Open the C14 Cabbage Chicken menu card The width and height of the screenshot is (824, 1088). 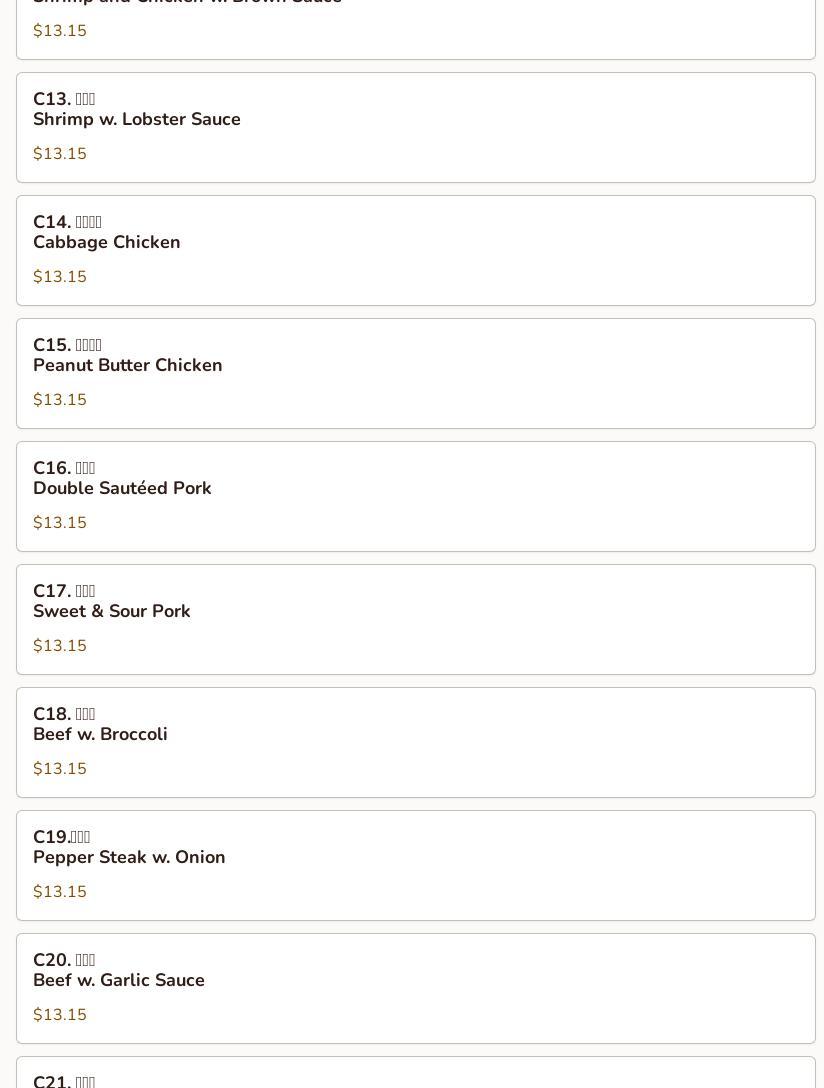(x=415, y=250)
